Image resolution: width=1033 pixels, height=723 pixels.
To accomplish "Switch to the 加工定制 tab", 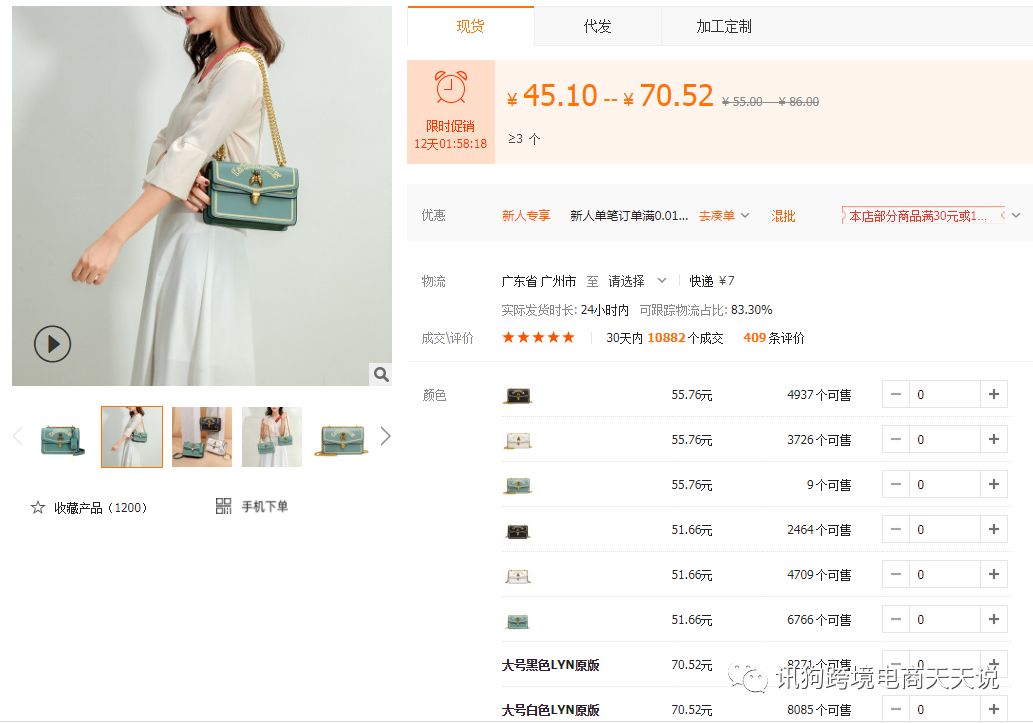I will coord(724,26).
